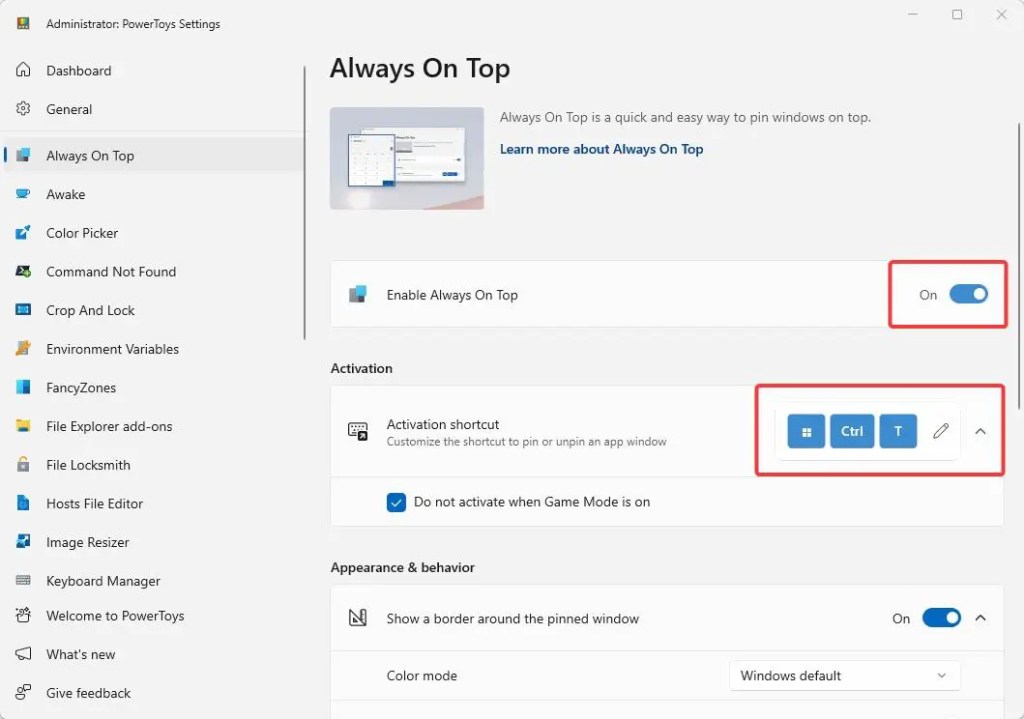Click the Always On Top sidebar icon
This screenshot has height=719, width=1024.
(x=23, y=155)
